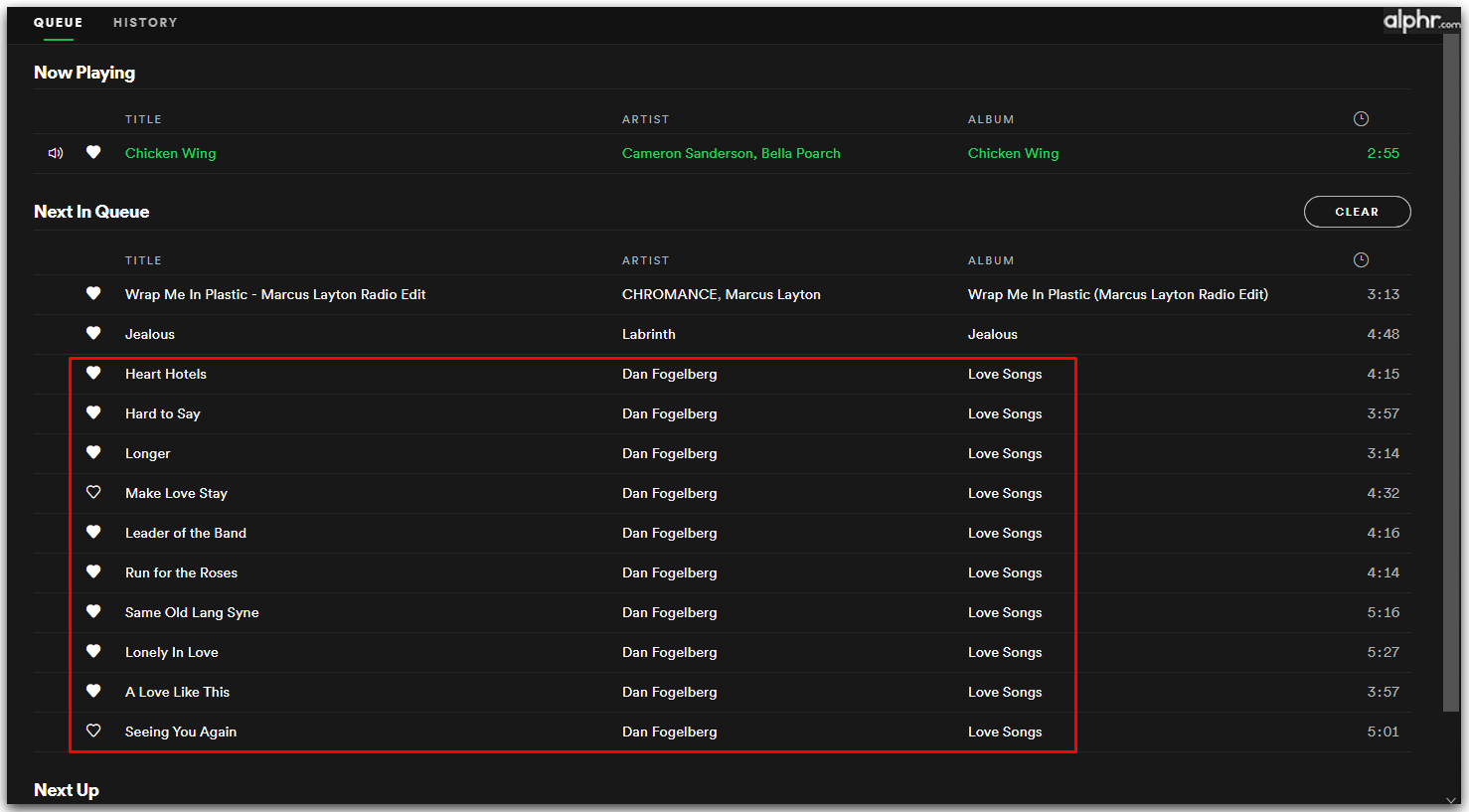The width and height of the screenshot is (1469, 812).
Task: Click the down arrow at bottom right
Action: 1450,799
